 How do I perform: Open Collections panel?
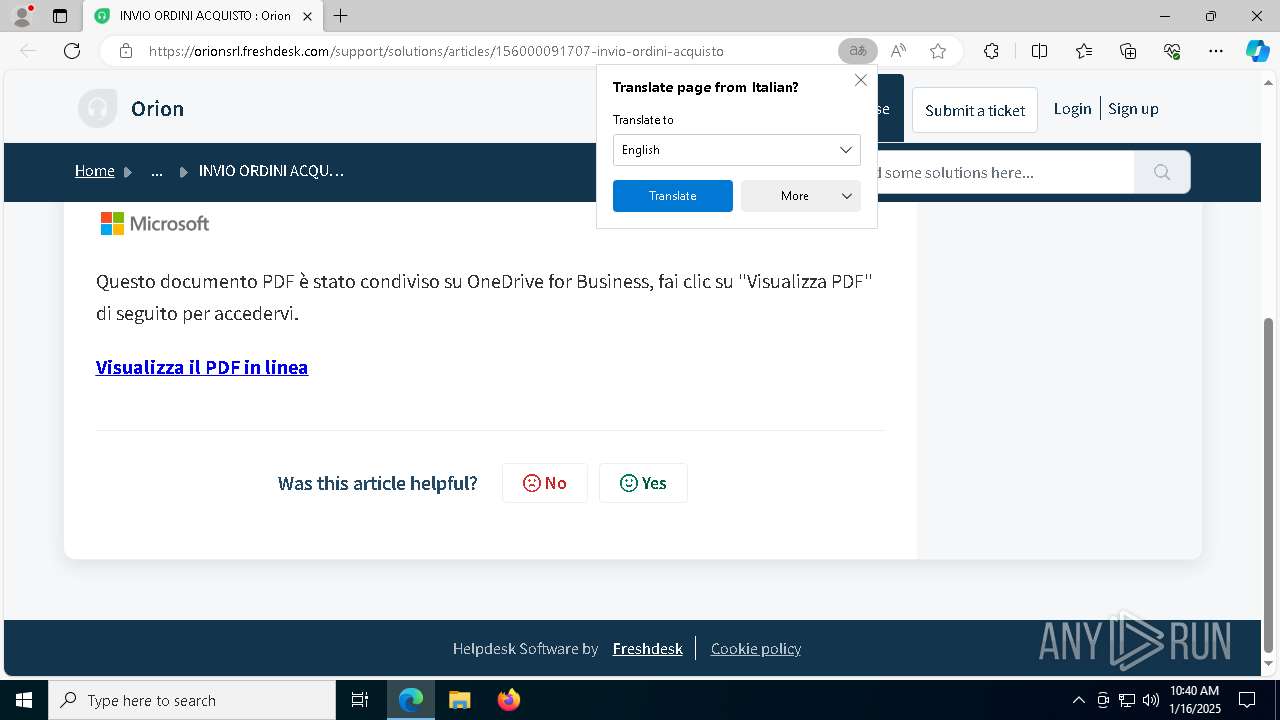(1128, 51)
